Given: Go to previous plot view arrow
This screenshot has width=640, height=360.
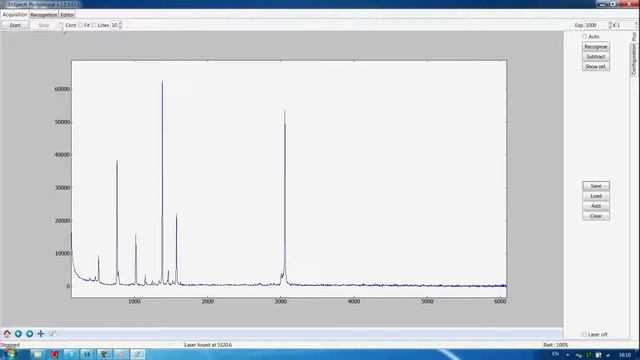Looking at the screenshot, I should tap(18, 334).
